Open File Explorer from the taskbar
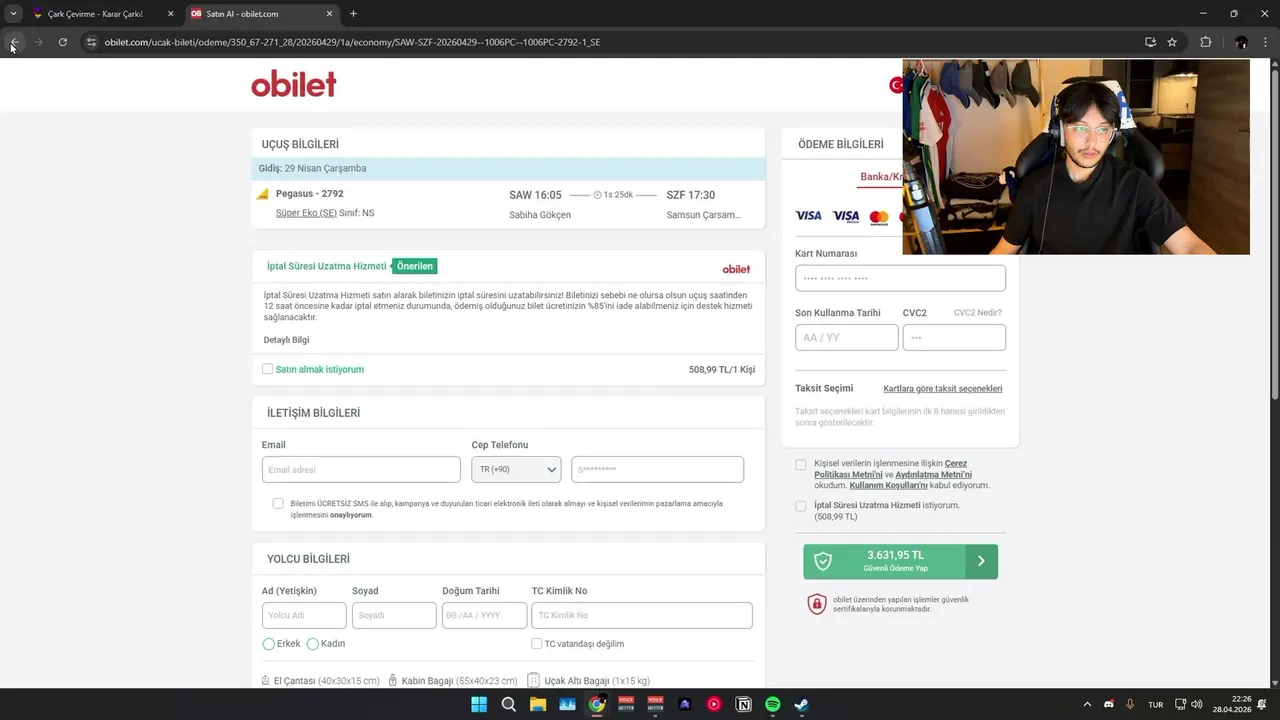This screenshot has height=720, width=1280. pyautogui.click(x=538, y=704)
